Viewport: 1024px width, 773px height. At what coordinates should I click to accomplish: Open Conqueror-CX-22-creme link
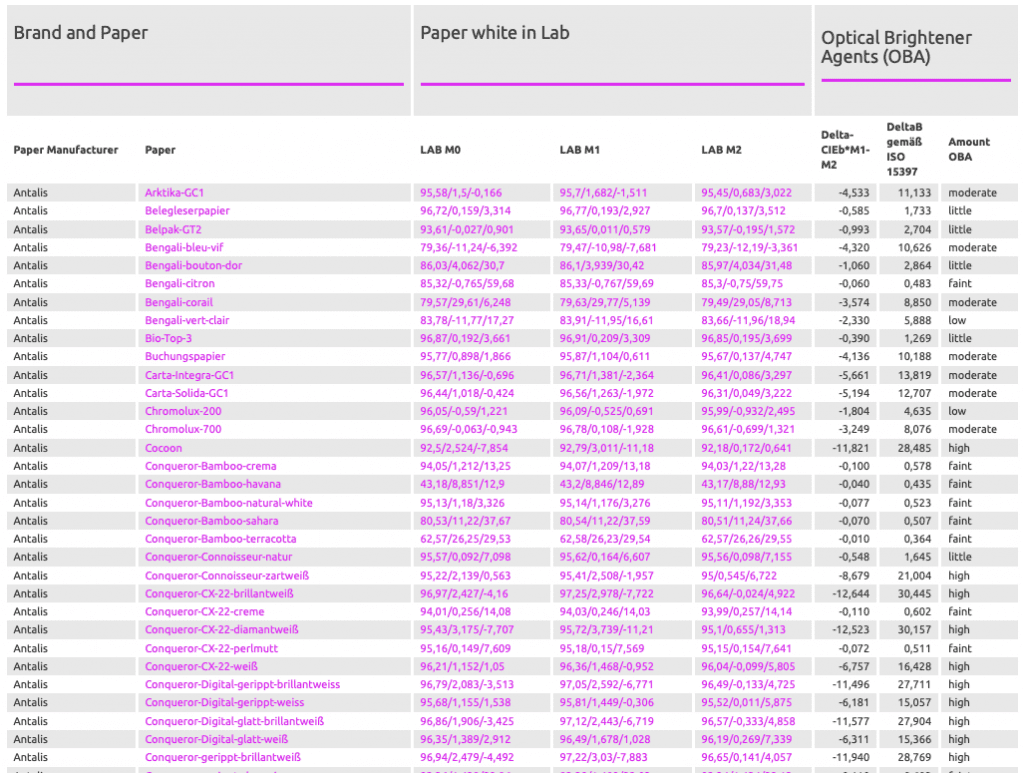(204, 612)
